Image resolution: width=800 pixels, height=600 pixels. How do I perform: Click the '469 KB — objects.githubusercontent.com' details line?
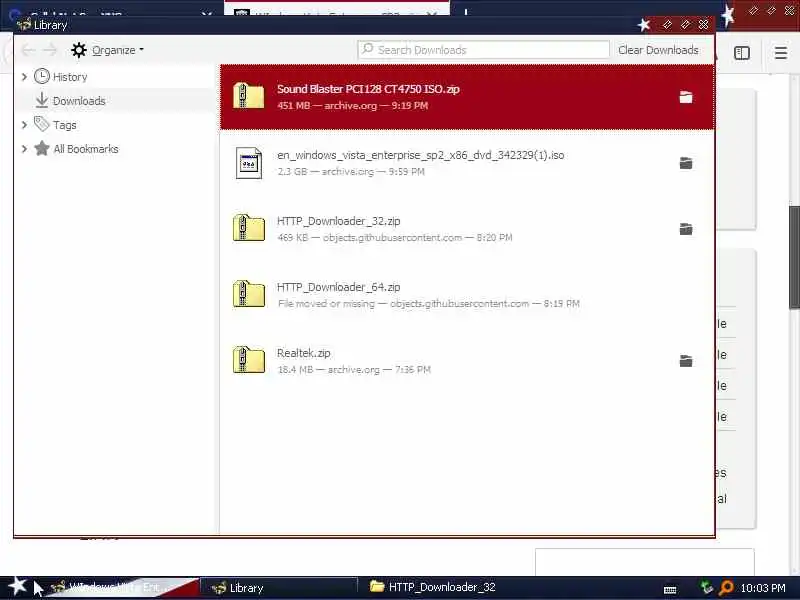point(395,237)
